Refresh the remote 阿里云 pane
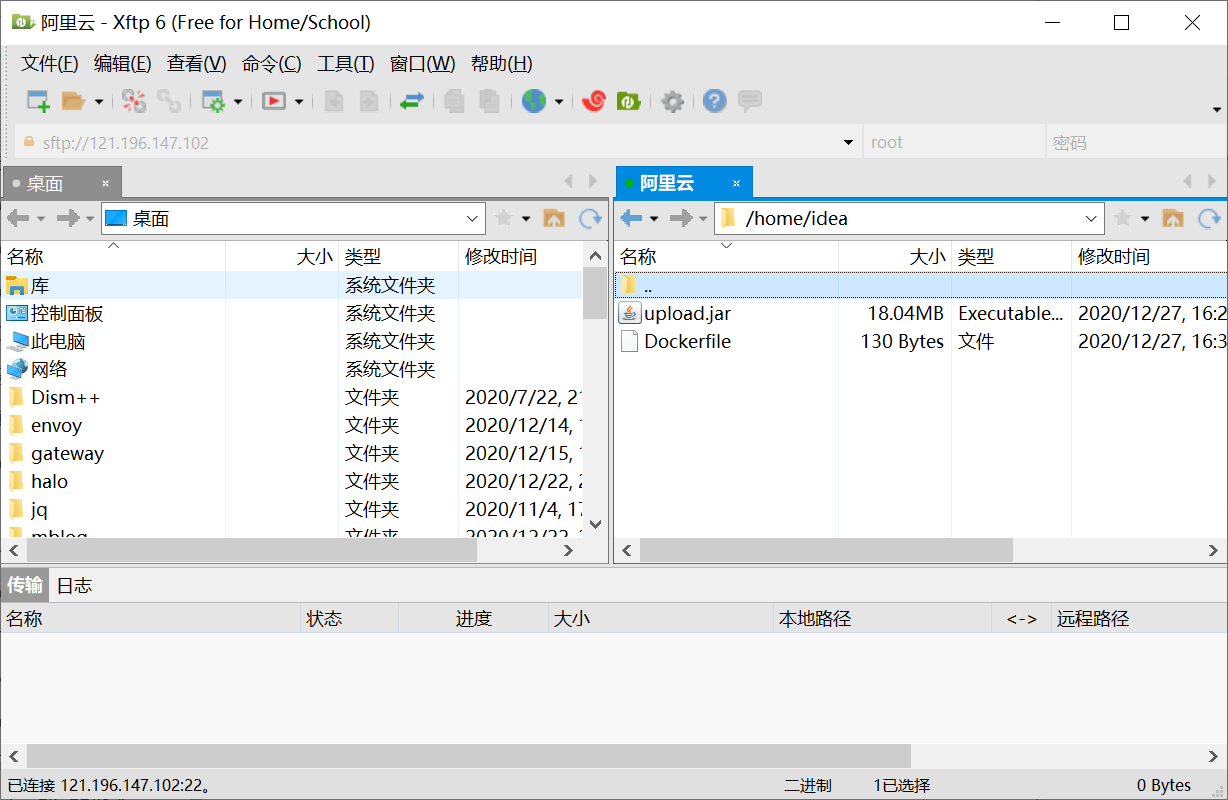The width and height of the screenshot is (1228, 800). 1210,218
